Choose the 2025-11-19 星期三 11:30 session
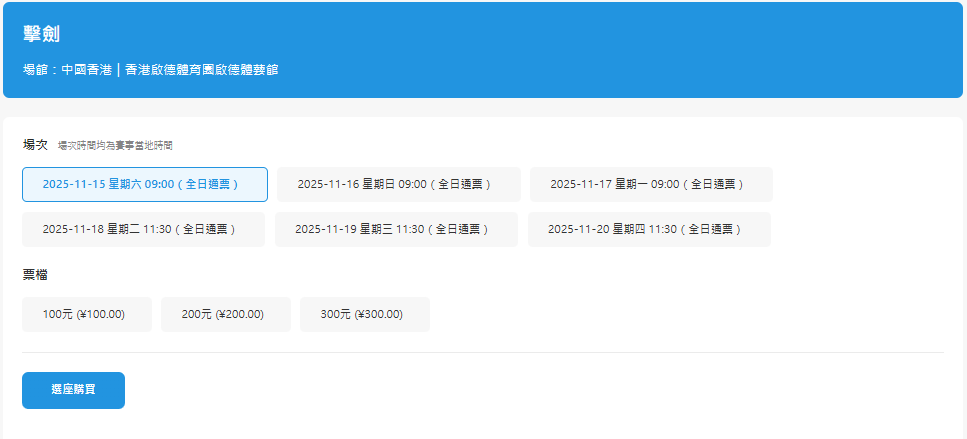The width and height of the screenshot is (967, 439). tap(396, 229)
